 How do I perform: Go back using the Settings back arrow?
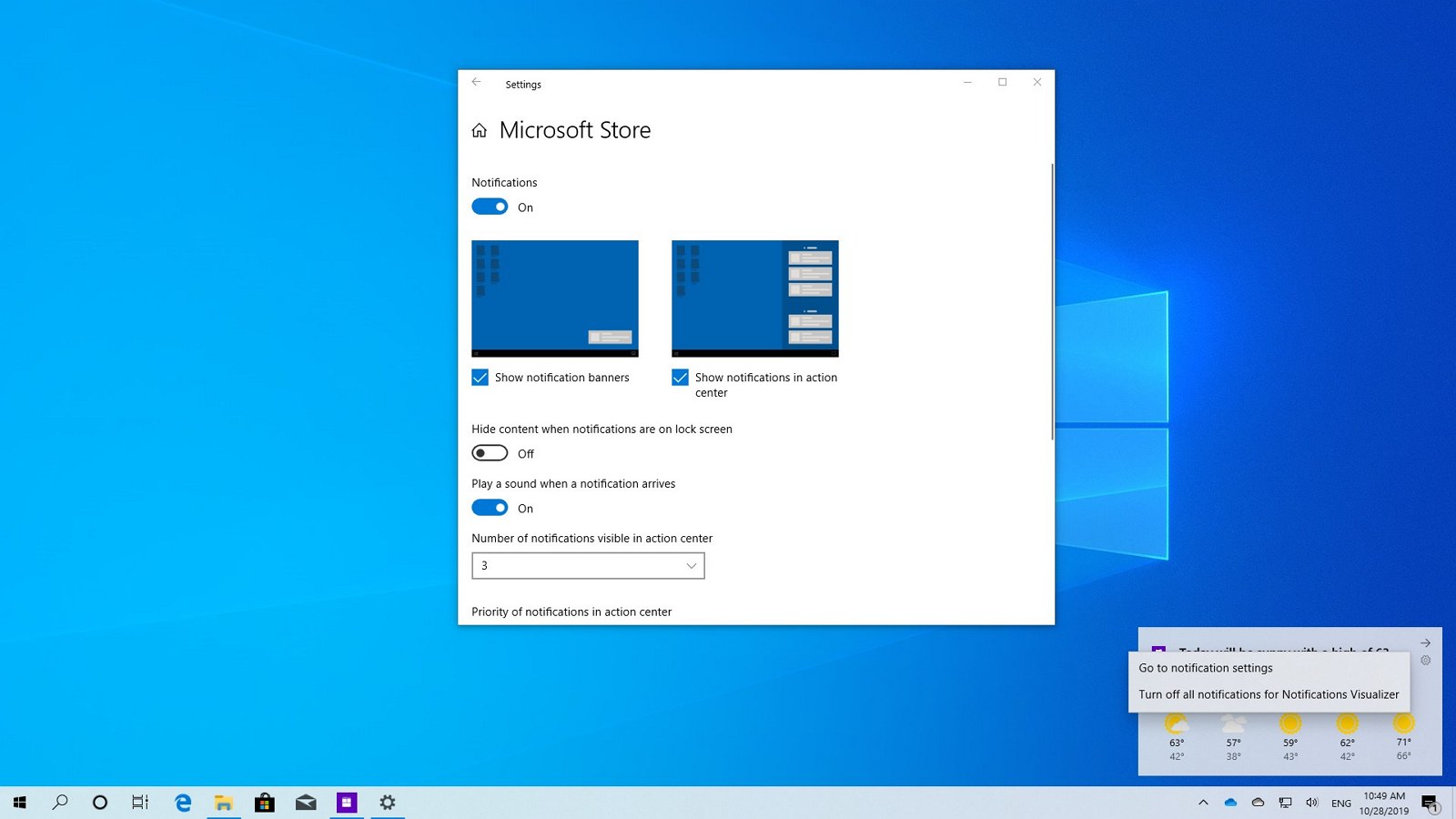(x=476, y=83)
